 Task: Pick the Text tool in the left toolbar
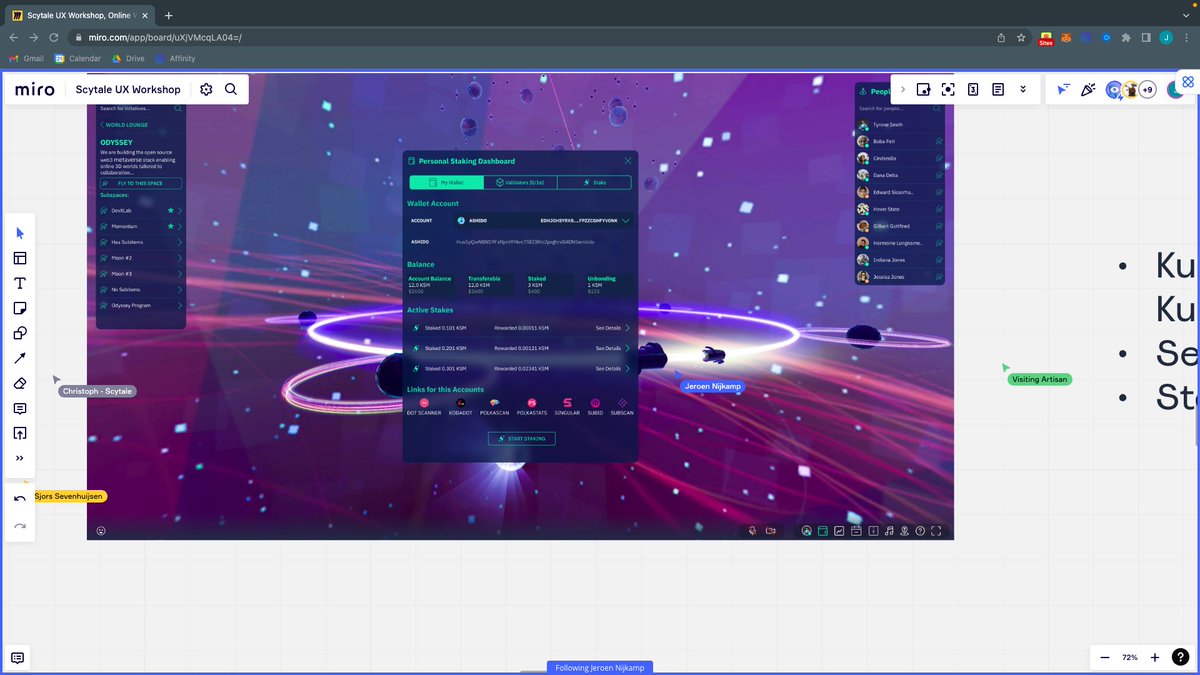20,283
